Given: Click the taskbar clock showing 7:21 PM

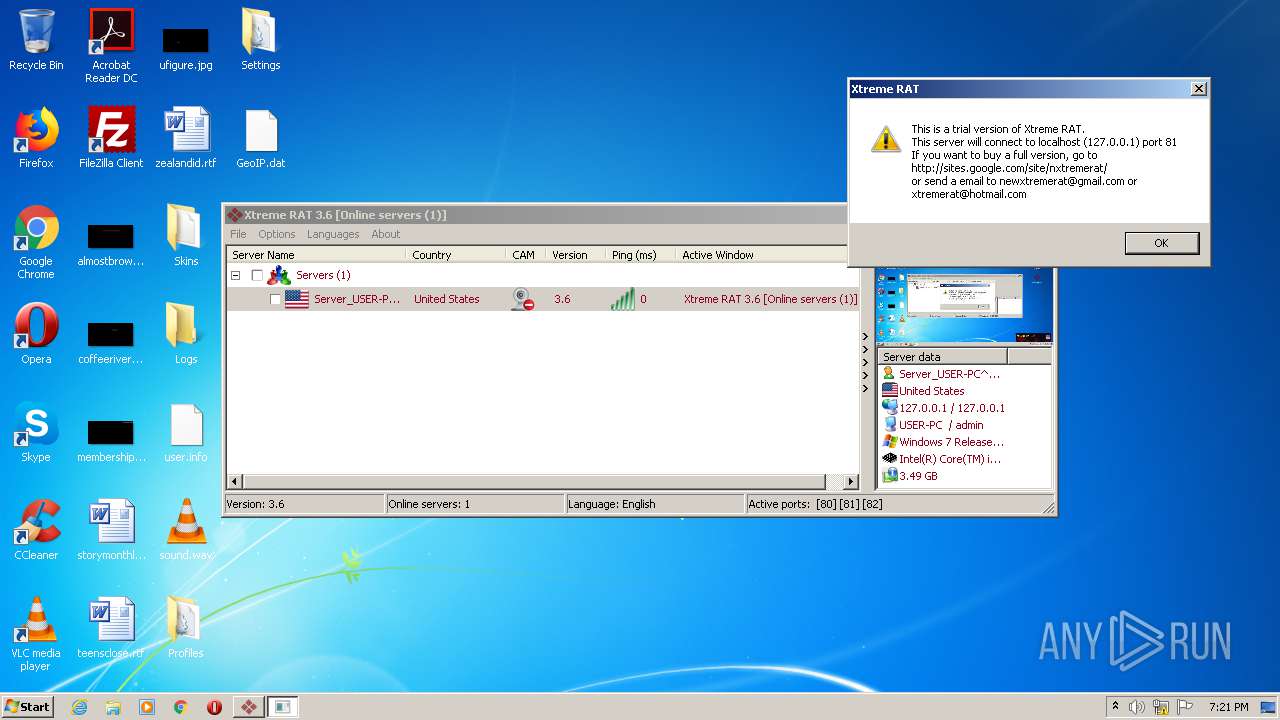Looking at the screenshot, I should pos(1228,707).
